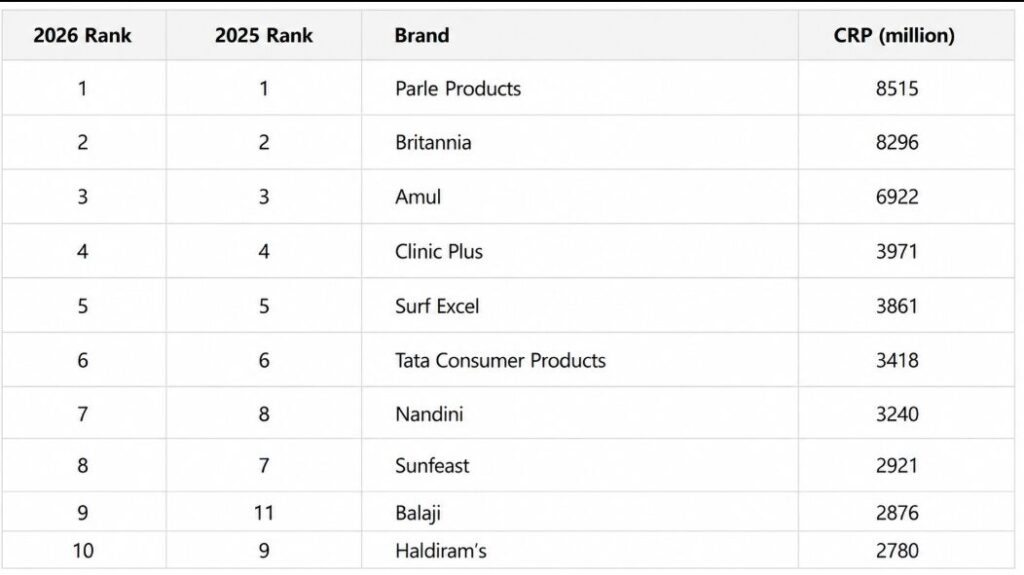
Task: Click the CRP value 2780
Action: pyautogui.click(x=897, y=551)
